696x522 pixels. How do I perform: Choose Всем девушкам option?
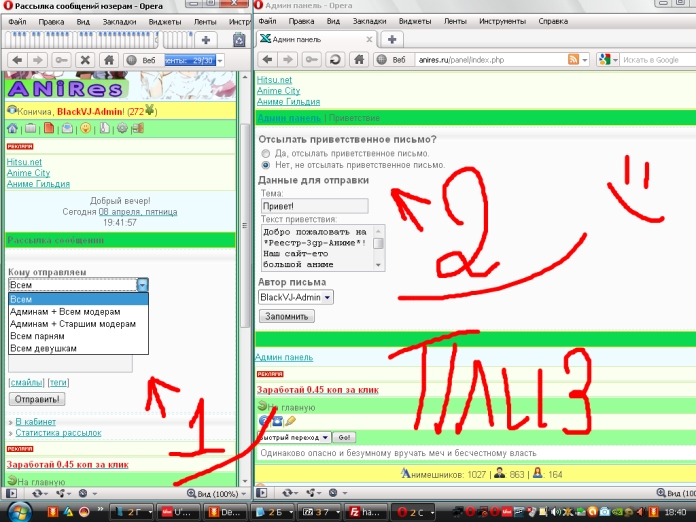tap(78, 348)
